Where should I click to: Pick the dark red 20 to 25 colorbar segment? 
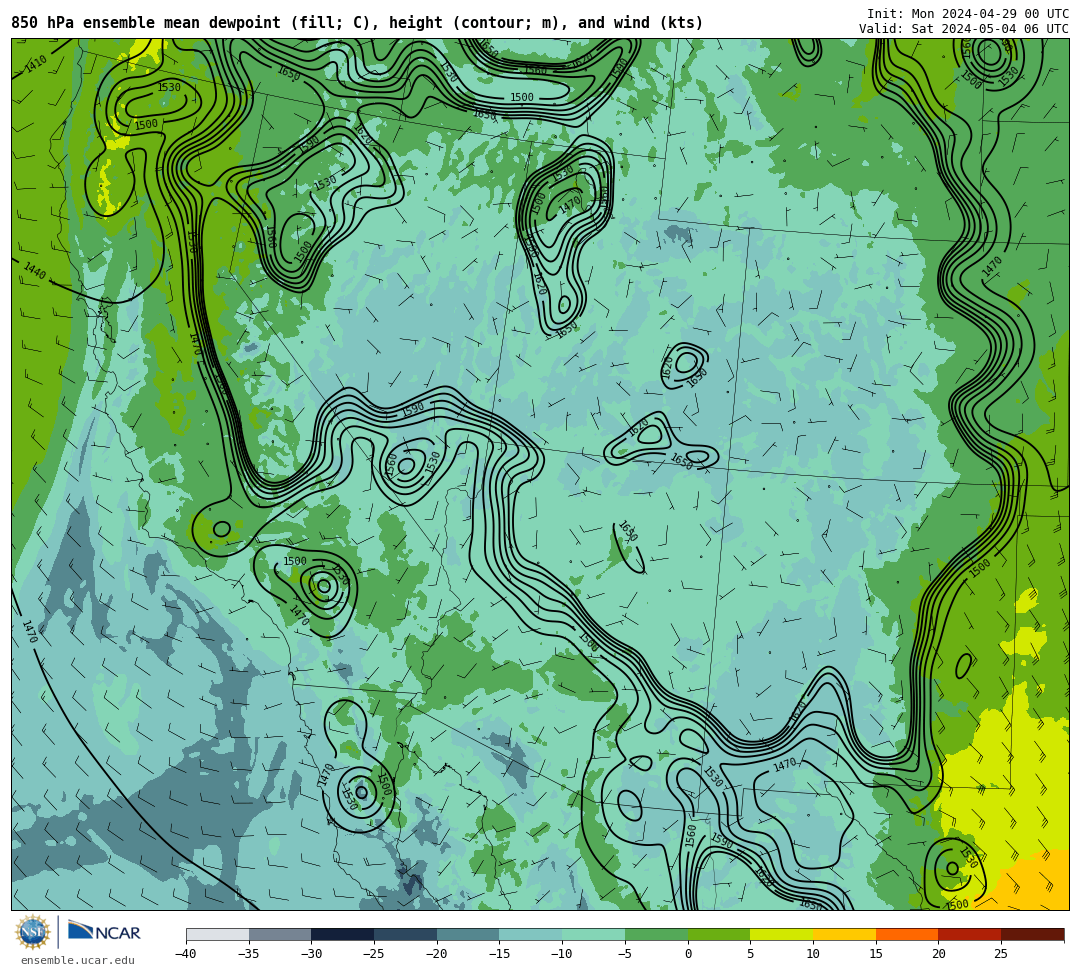tap(970, 934)
